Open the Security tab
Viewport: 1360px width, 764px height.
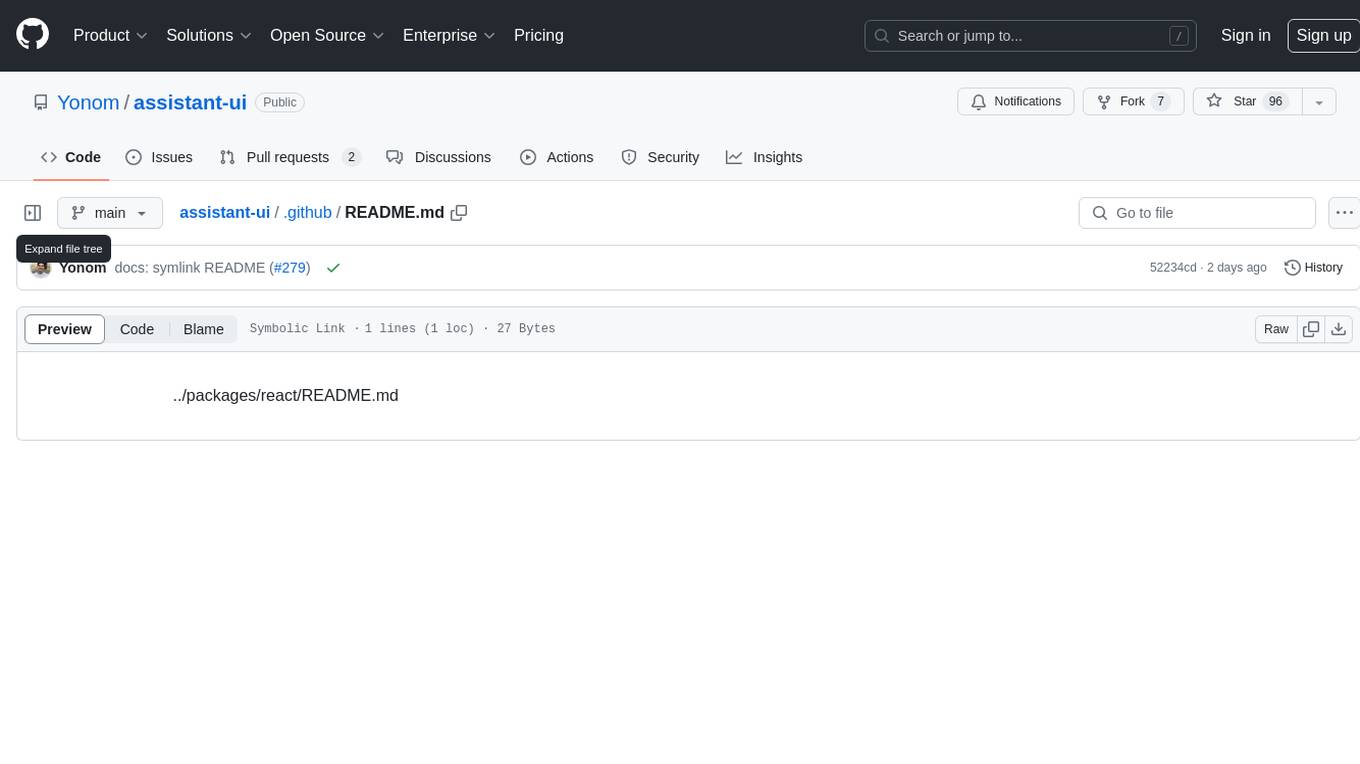[x=660, y=157]
